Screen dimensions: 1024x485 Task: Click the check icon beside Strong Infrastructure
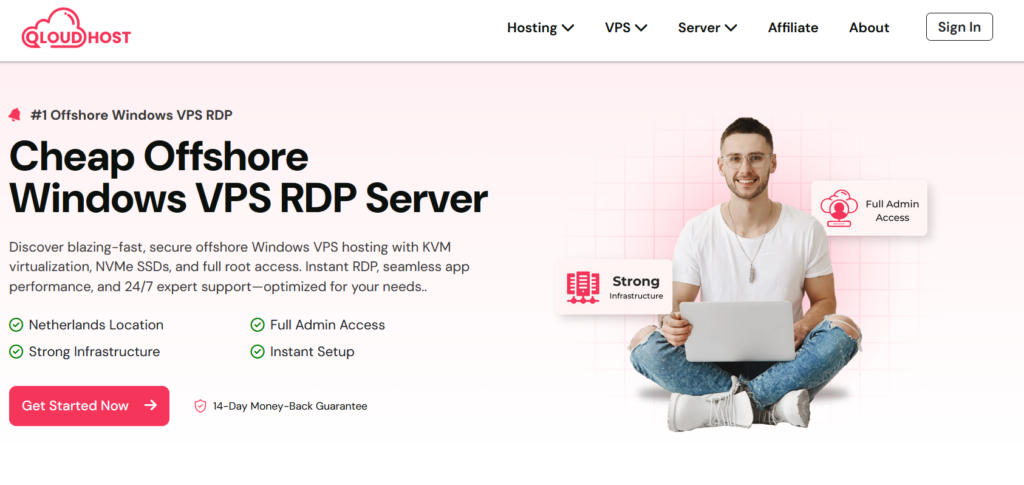16,352
